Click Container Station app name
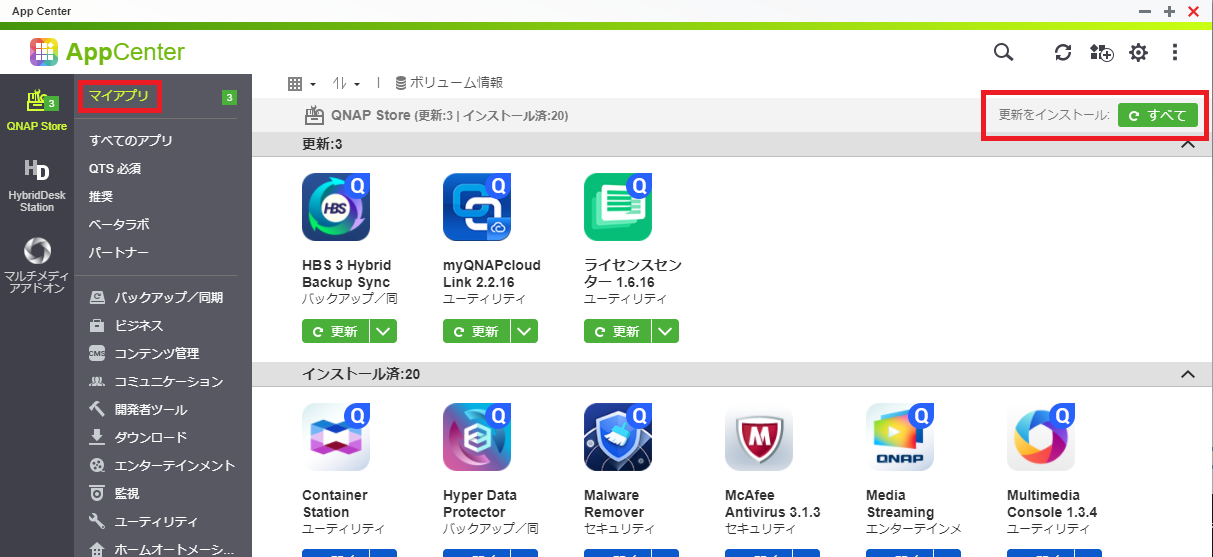The height and width of the screenshot is (557, 1213). [335, 504]
